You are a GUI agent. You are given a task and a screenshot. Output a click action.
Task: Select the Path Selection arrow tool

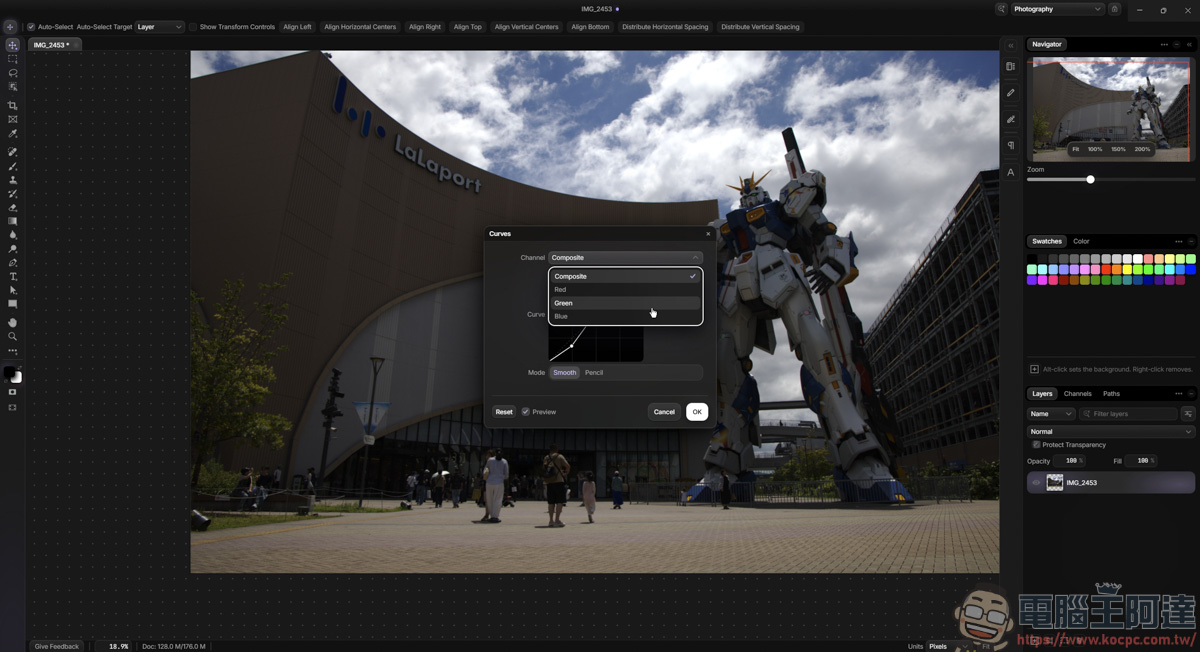click(13, 290)
